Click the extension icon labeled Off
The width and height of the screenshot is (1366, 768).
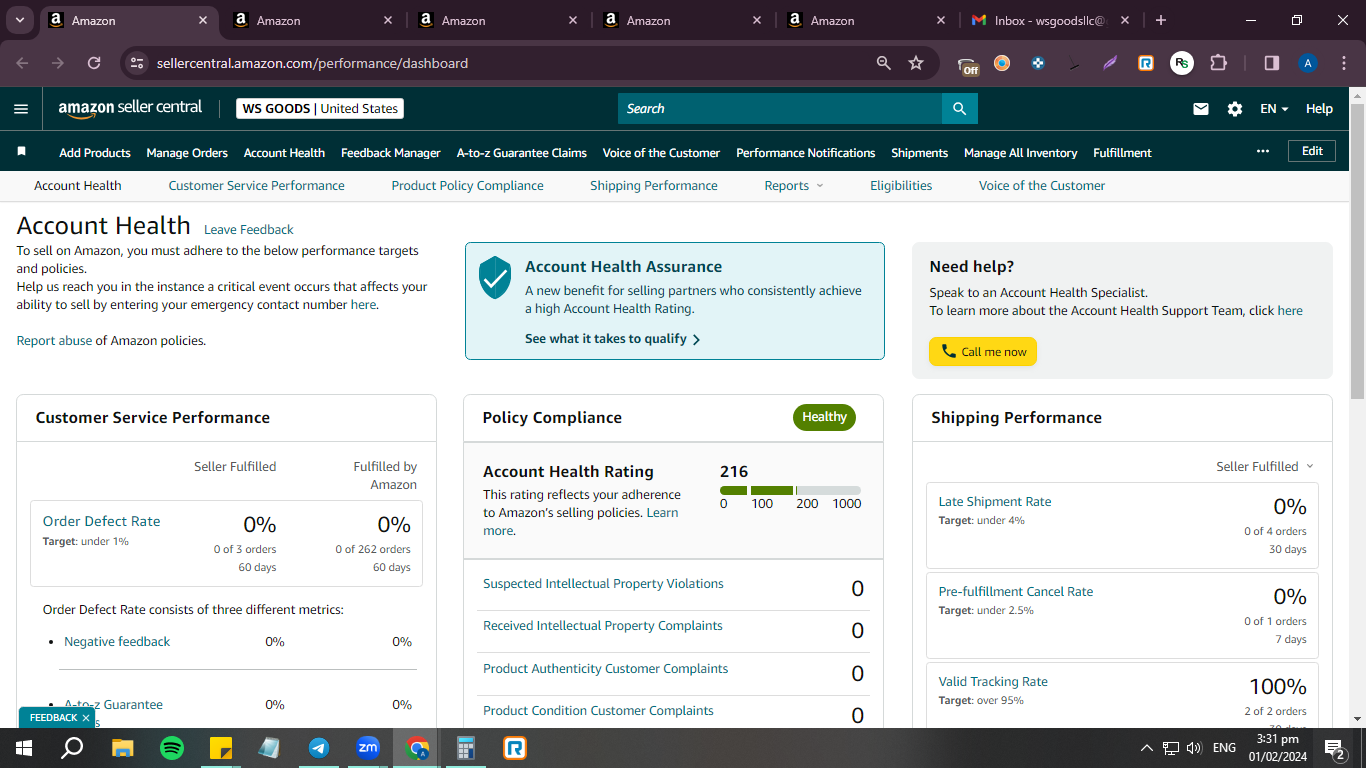[x=968, y=65]
